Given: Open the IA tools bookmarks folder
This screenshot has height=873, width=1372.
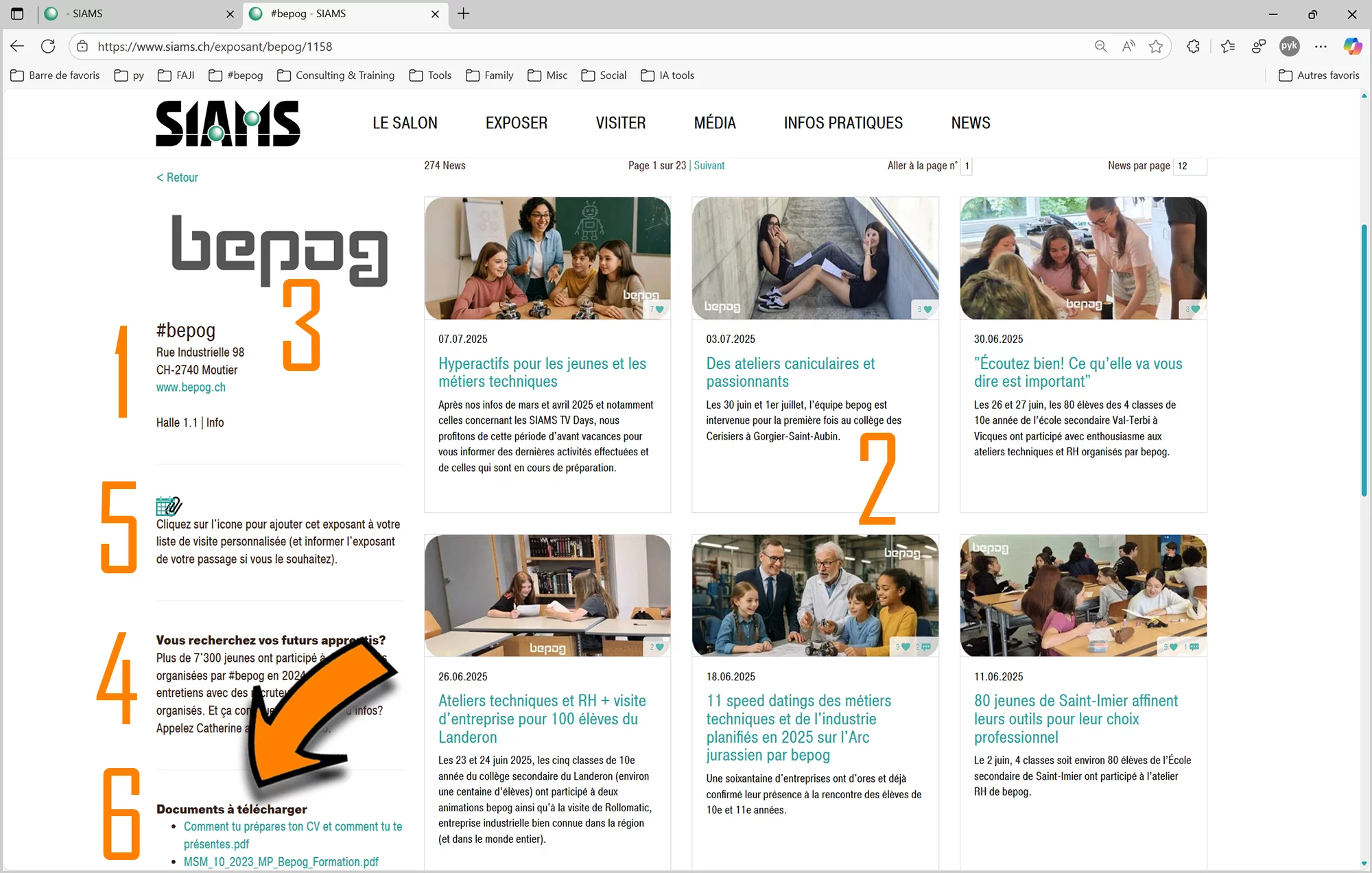Looking at the screenshot, I should click(x=667, y=75).
